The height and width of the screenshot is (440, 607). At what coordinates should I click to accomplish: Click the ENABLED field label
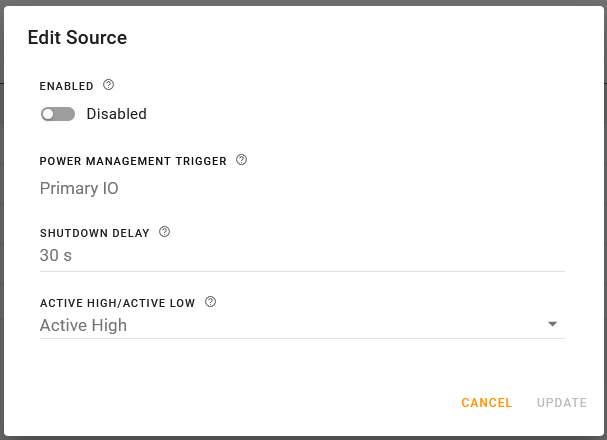[x=66, y=87]
